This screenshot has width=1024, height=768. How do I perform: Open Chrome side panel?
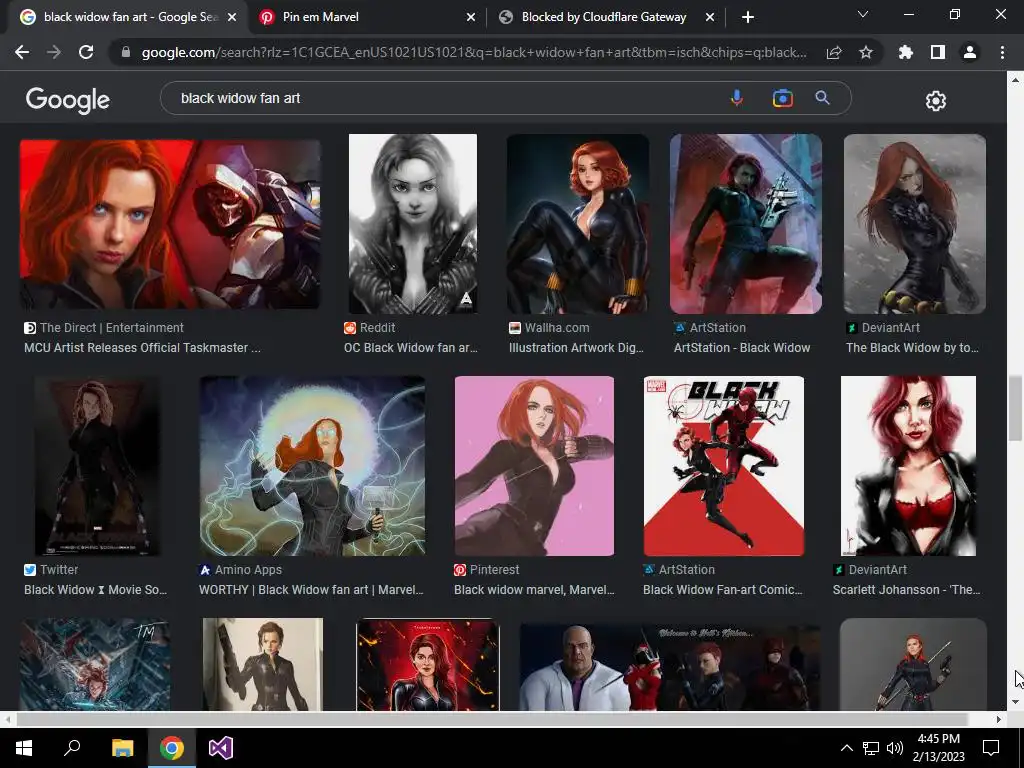(x=937, y=52)
